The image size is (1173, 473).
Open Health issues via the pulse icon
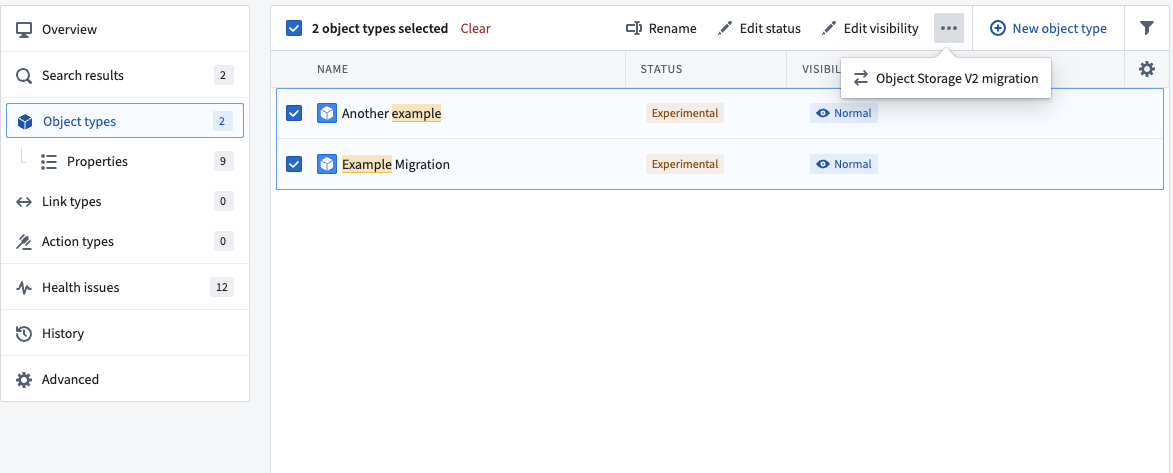point(24,287)
